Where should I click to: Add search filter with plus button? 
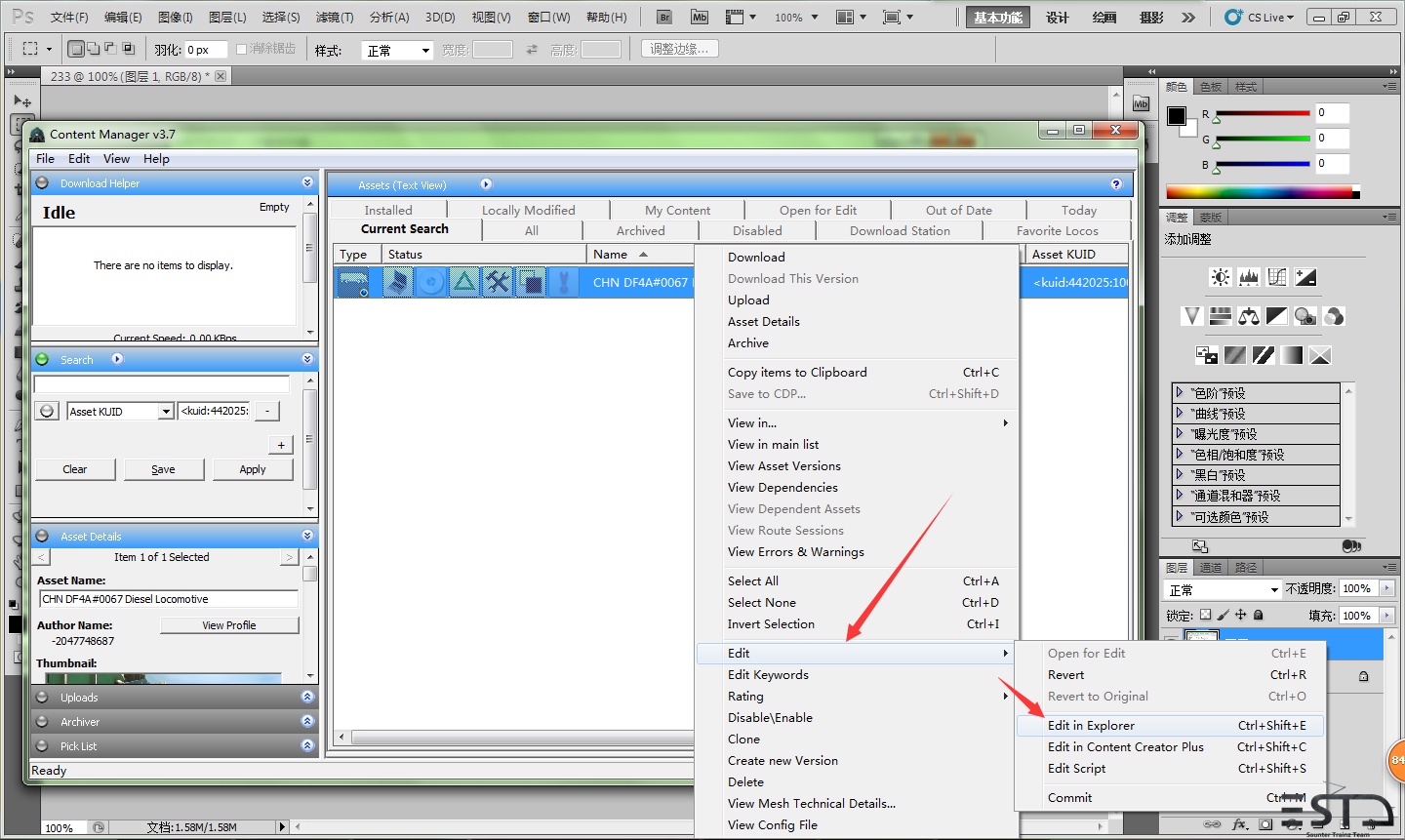point(281,445)
